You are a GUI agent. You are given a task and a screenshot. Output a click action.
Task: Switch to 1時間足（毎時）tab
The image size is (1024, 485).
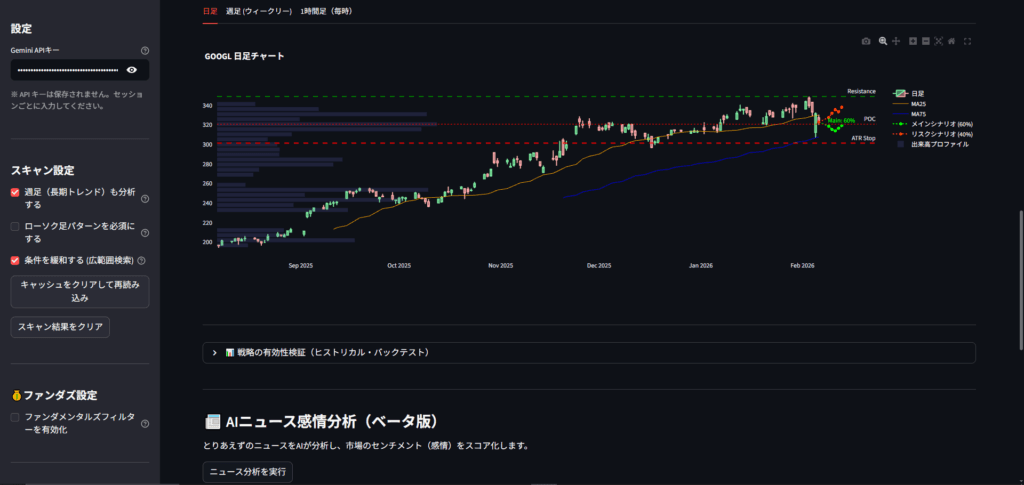[x=326, y=11]
